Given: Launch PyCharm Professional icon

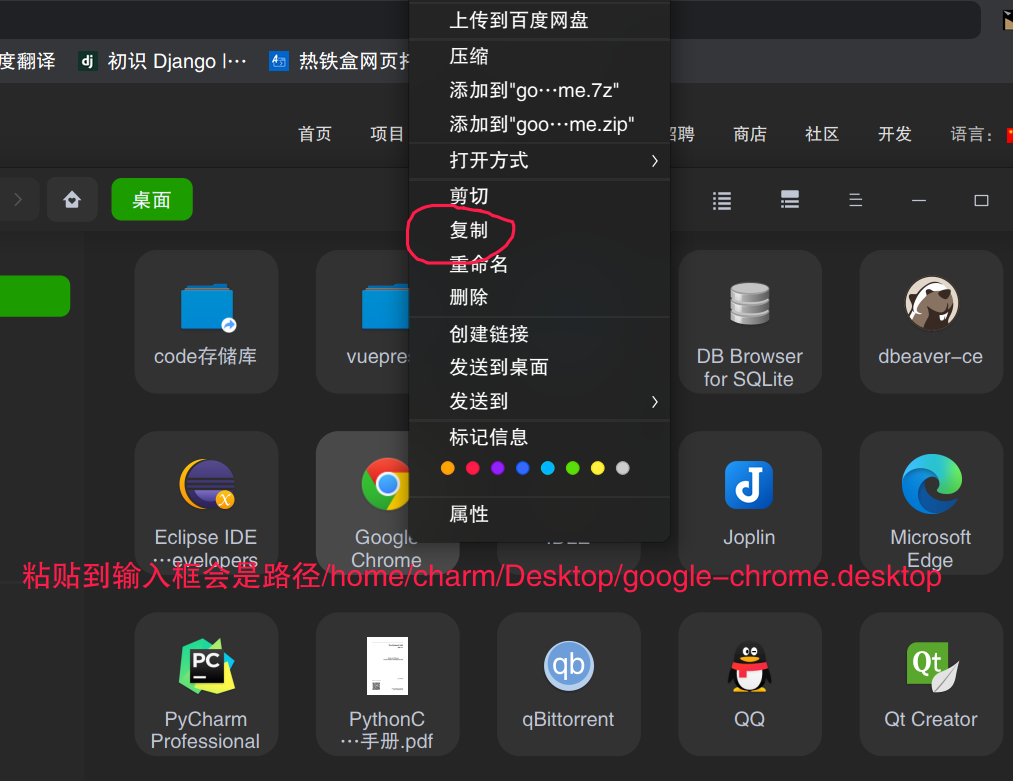Looking at the screenshot, I should pyautogui.click(x=207, y=666).
